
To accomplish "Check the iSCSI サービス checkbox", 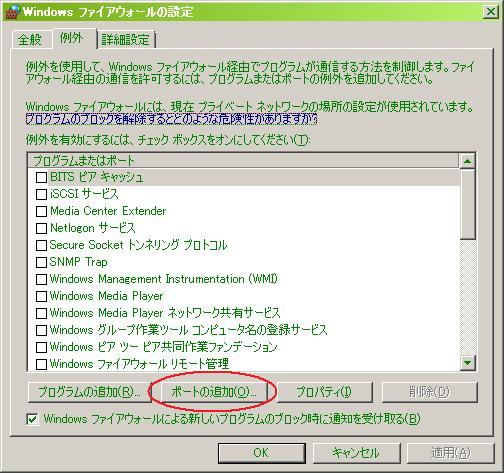I will pyautogui.click(x=41, y=194).
